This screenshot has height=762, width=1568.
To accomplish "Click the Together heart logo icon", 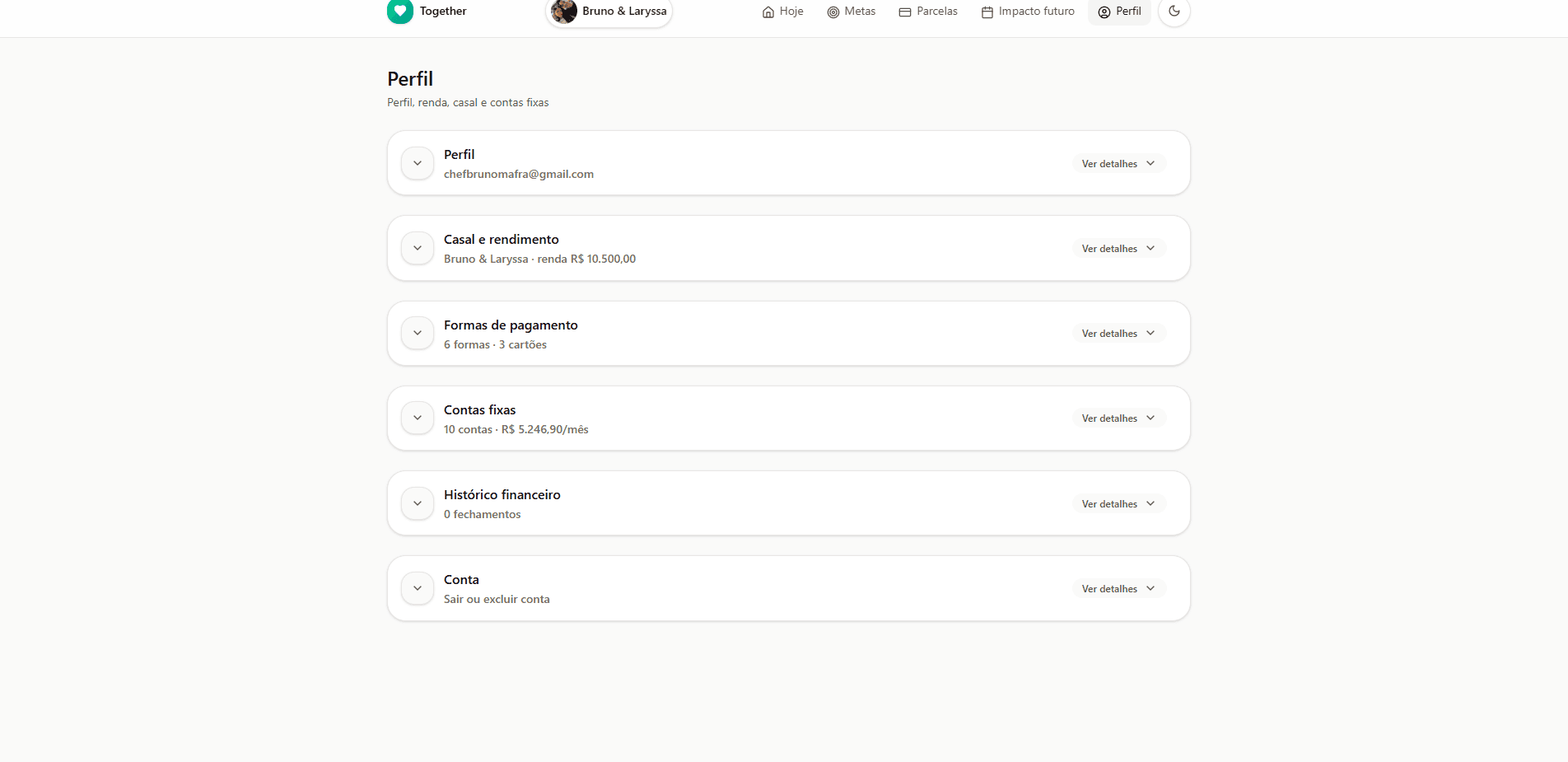I will pos(400,11).
